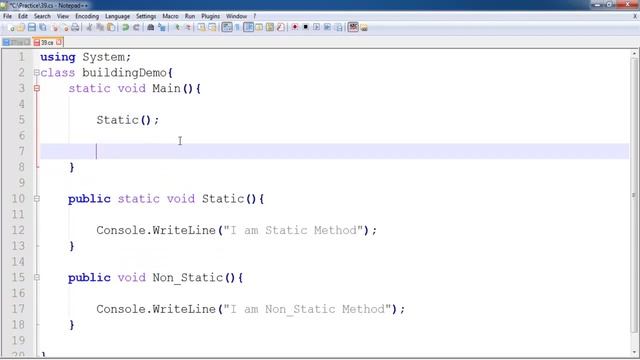The width and height of the screenshot is (640, 360).
Task: Open the Search menu
Action: (42, 16)
